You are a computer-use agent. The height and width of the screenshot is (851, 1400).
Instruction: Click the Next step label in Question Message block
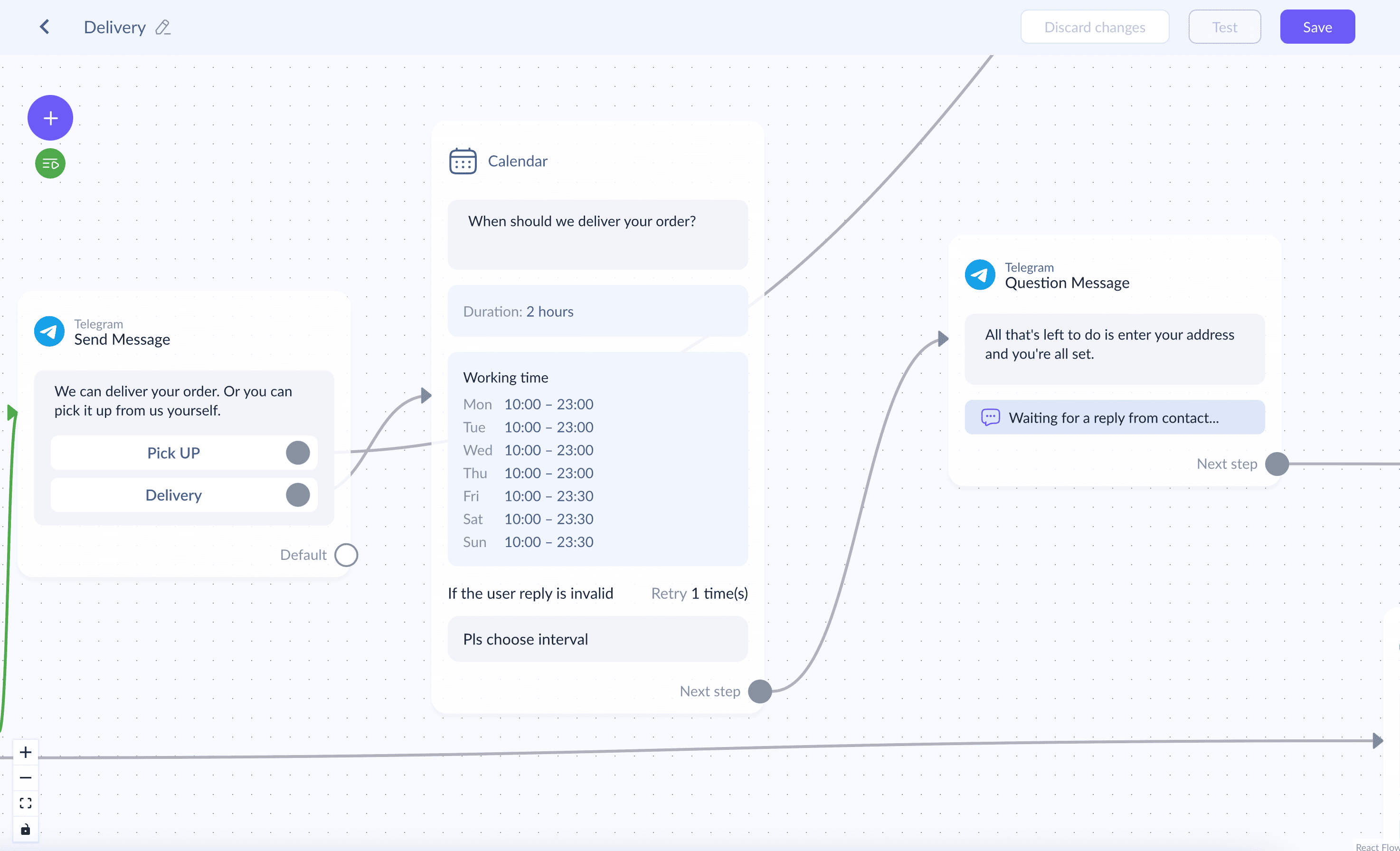[1227, 464]
